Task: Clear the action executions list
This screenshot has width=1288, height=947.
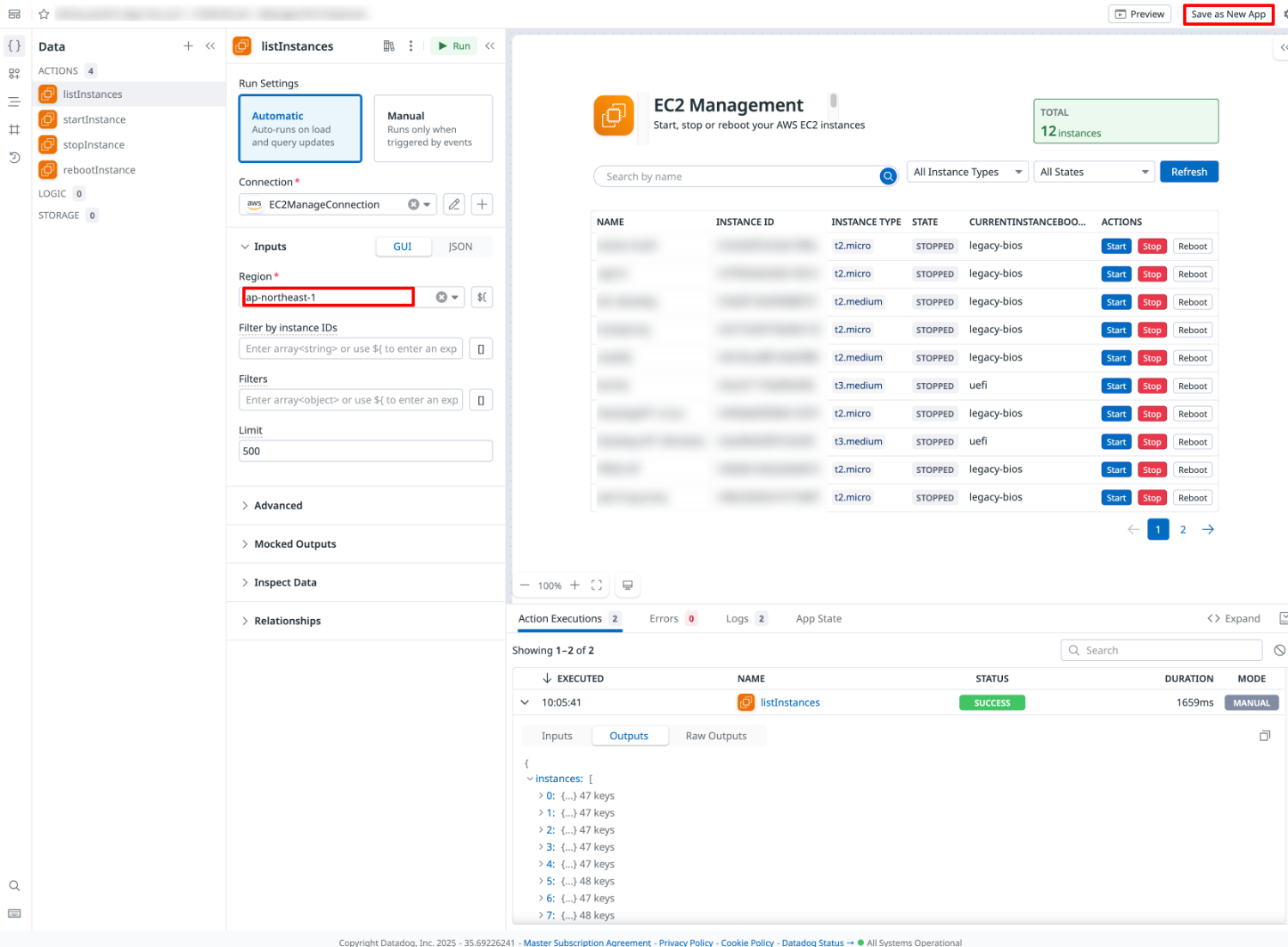Action: coord(1279,650)
